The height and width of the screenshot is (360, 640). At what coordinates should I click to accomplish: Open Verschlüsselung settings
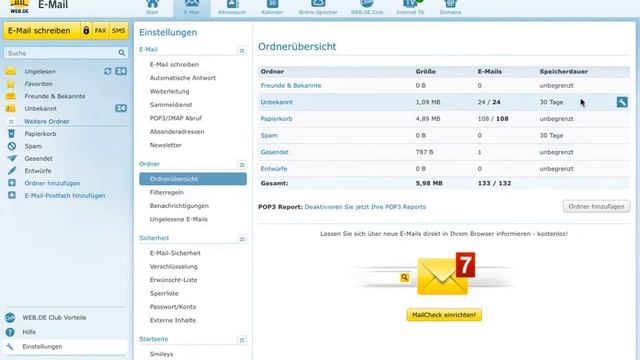[x=173, y=267]
